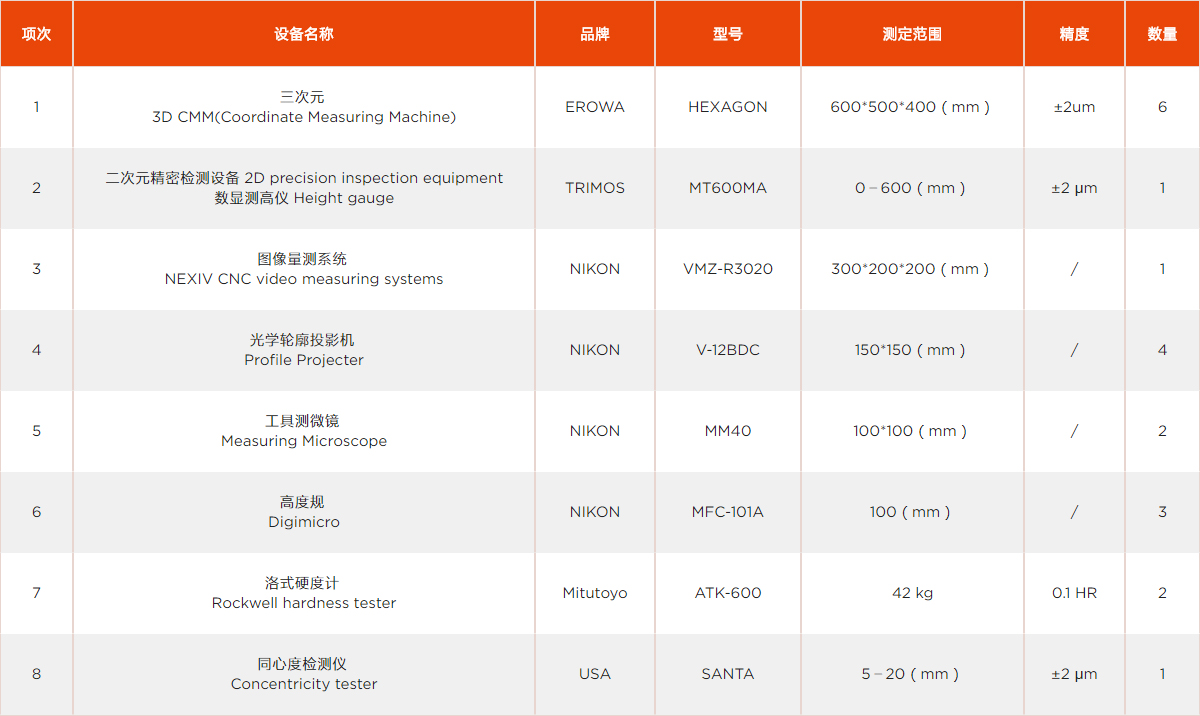The width and height of the screenshot is (1200, 716).
Task: Select the Measuring Microscope text
Action: click(x=304, y=441)
